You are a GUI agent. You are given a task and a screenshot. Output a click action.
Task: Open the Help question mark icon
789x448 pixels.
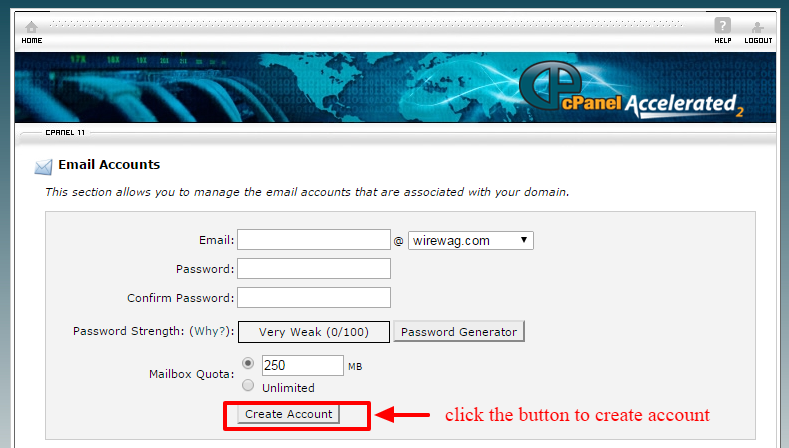723,25
